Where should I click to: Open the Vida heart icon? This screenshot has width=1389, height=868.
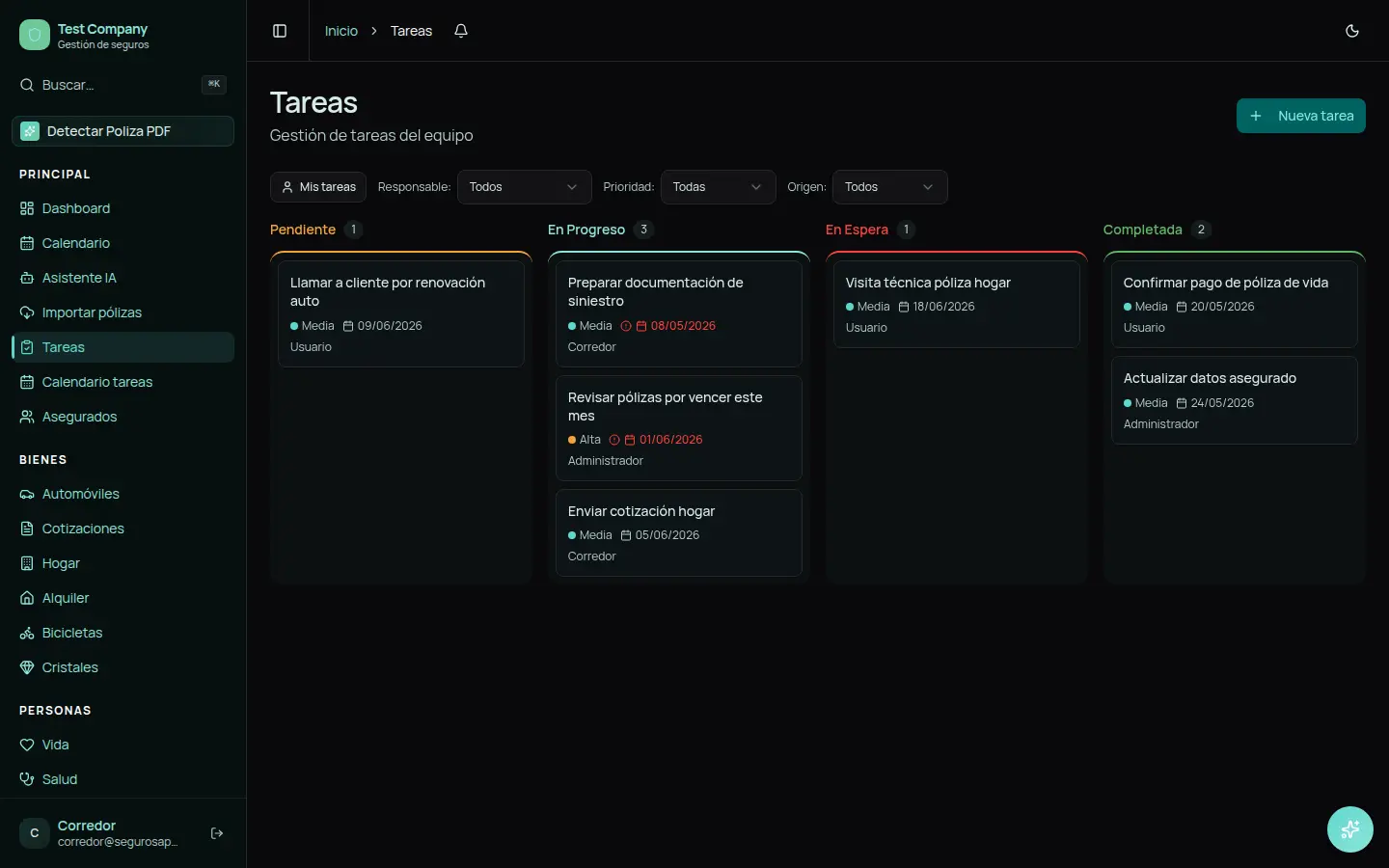click(27, 745)
